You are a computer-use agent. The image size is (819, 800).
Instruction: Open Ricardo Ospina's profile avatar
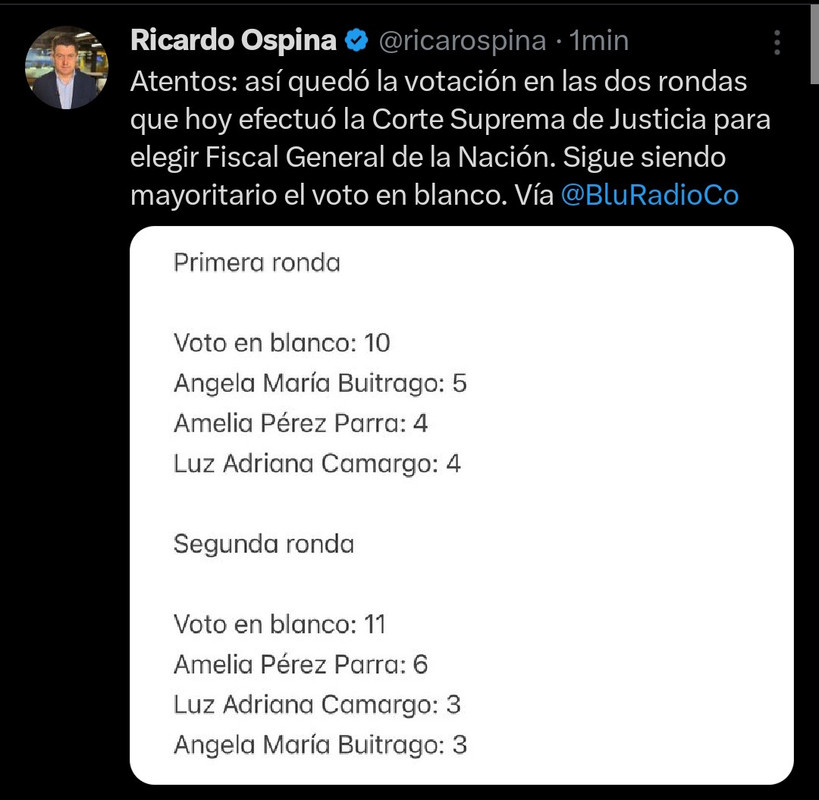click(66, 68)
